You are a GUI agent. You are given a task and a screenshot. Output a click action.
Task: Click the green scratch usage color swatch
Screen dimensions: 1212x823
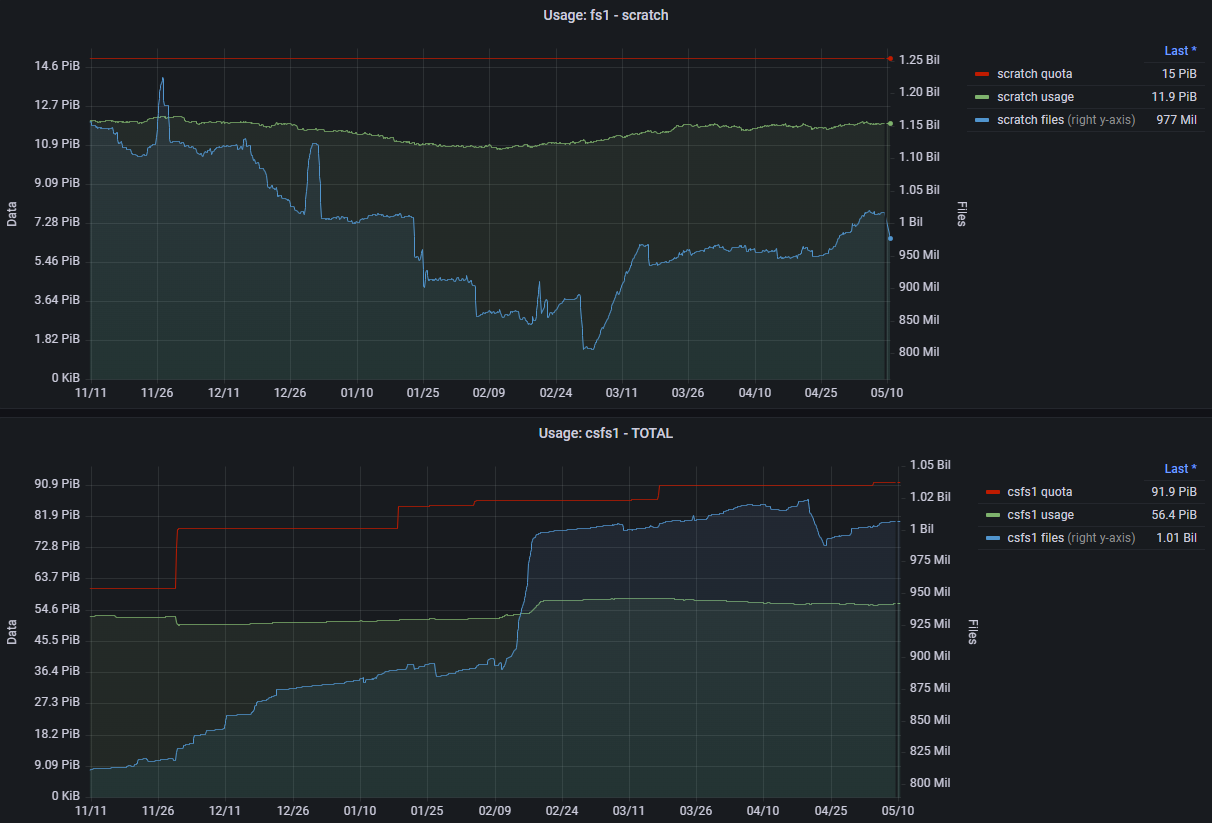(x=981, y=97)
